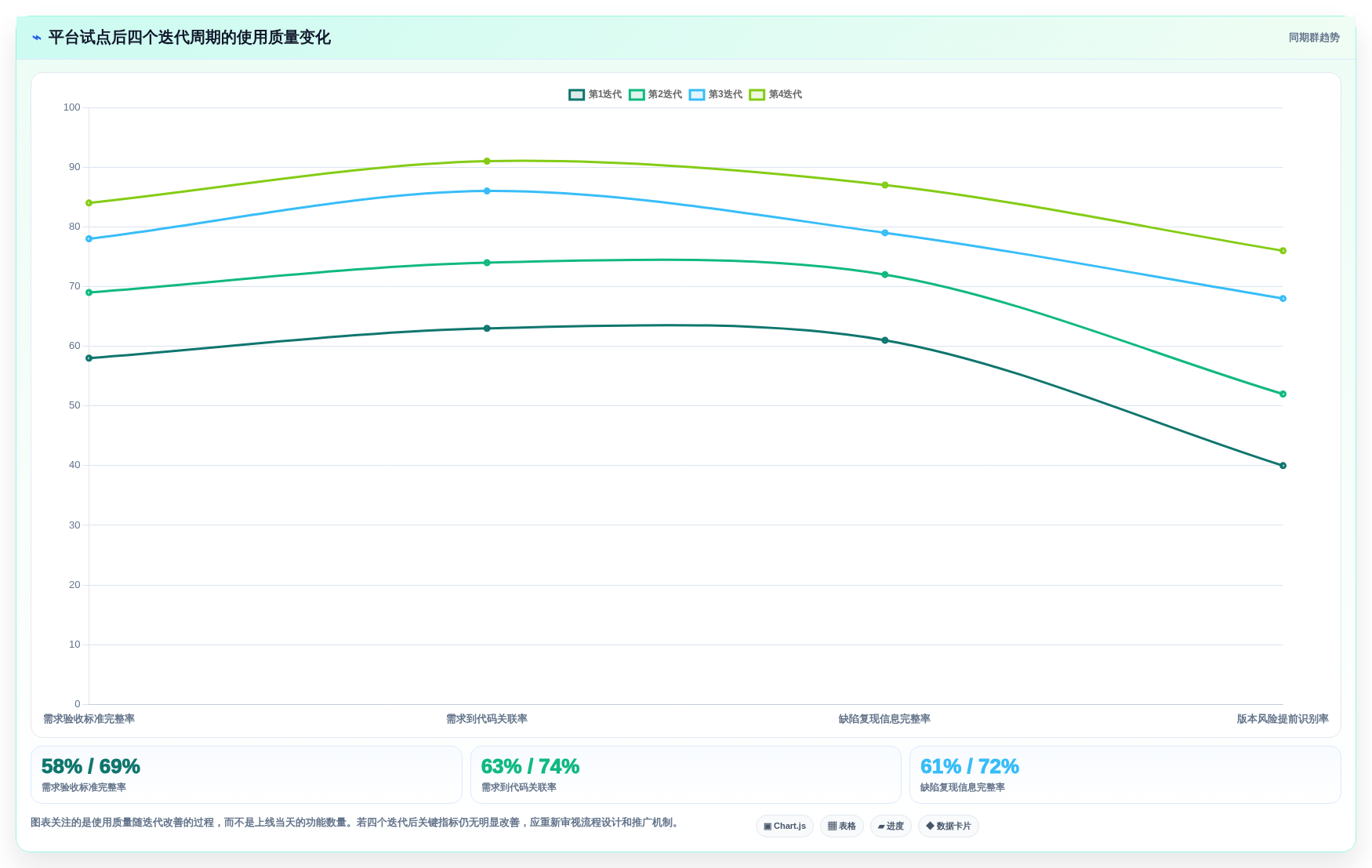The height and width of the screenshot is (868, 1372).
Task: Click the Chart.js tag chip
Action: (x=785, y=826)
